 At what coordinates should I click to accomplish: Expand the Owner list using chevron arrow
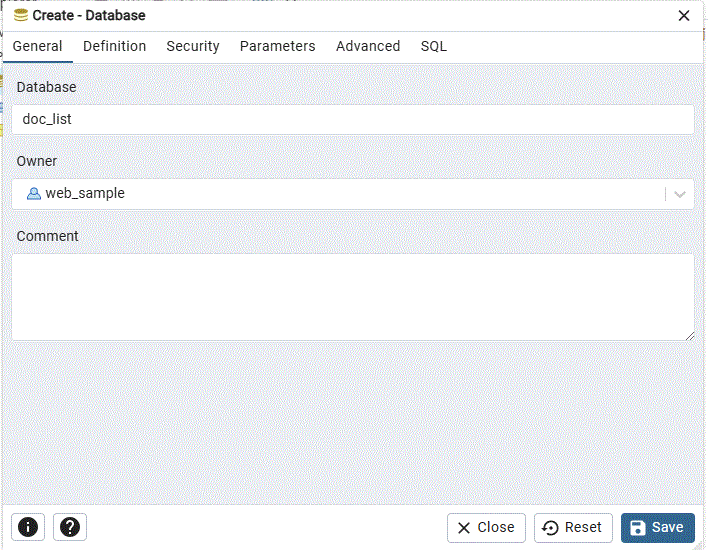680,194
